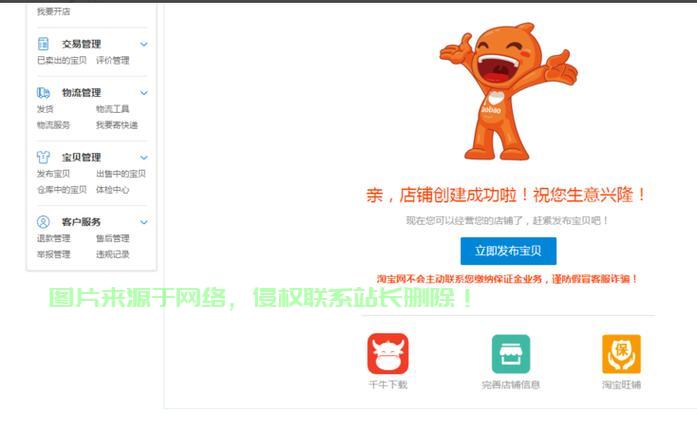The width and height of the screenshot is (697, 431).
Task: Click the 宝贝管理 shirt icon
Action: (43, 157)
